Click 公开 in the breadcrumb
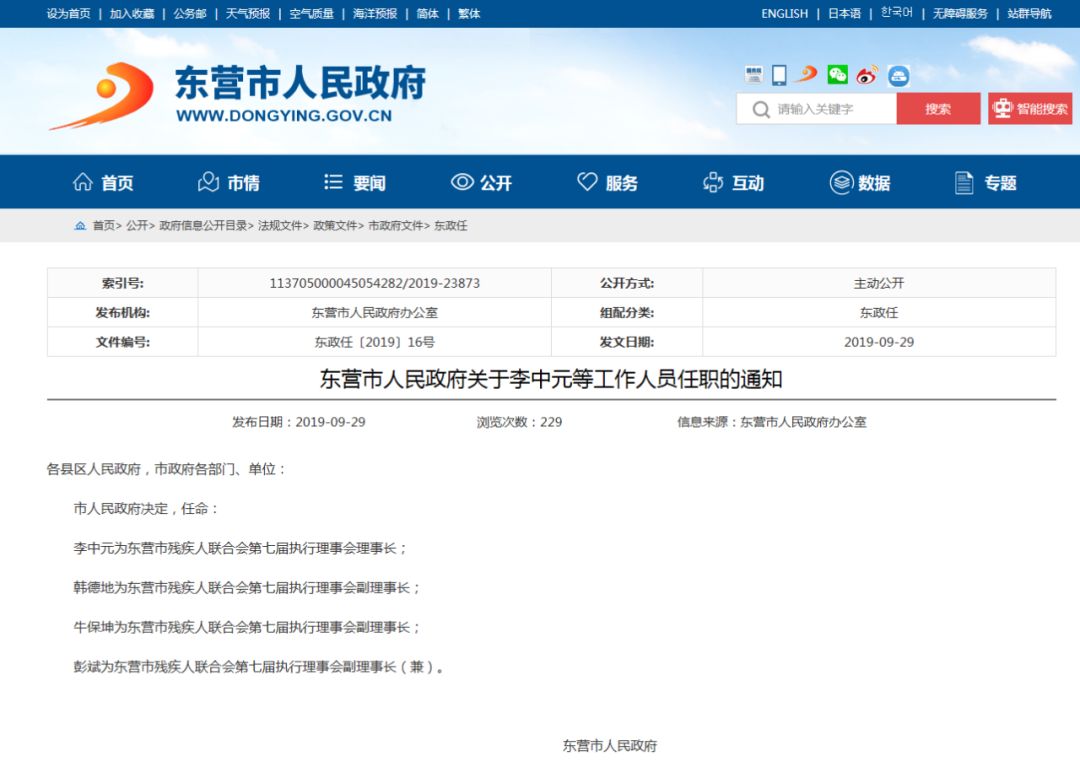 [x=137, y=225]
